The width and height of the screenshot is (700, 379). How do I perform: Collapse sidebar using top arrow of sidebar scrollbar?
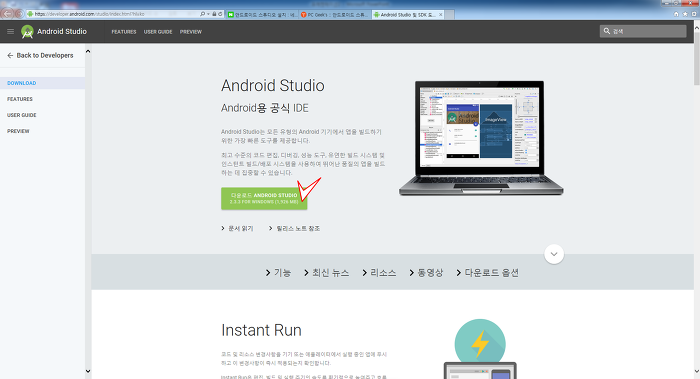88,51
